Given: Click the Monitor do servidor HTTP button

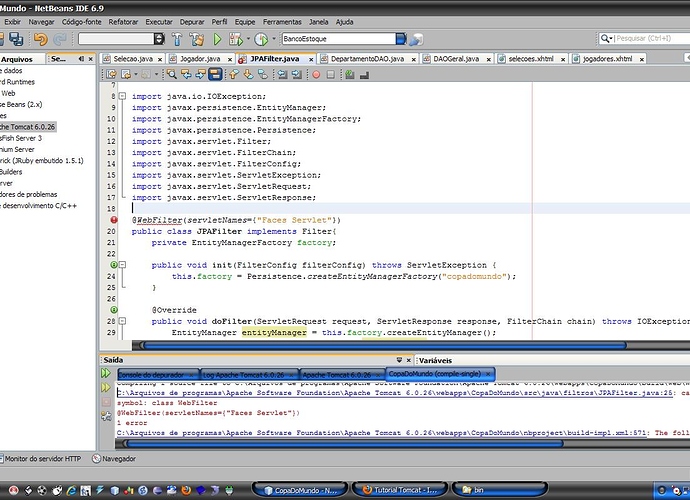Looking at the screenshot, I should coord(42,458).
